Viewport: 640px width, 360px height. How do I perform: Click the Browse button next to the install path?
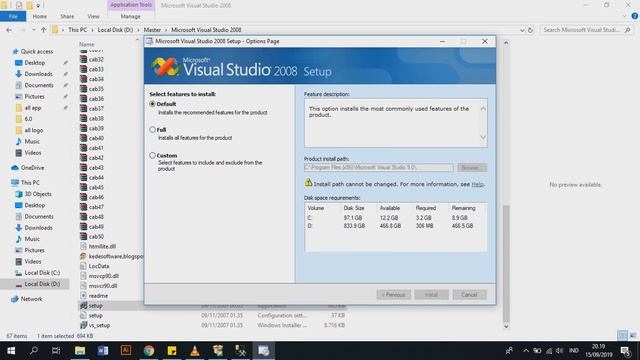click(x=472, y=167)
